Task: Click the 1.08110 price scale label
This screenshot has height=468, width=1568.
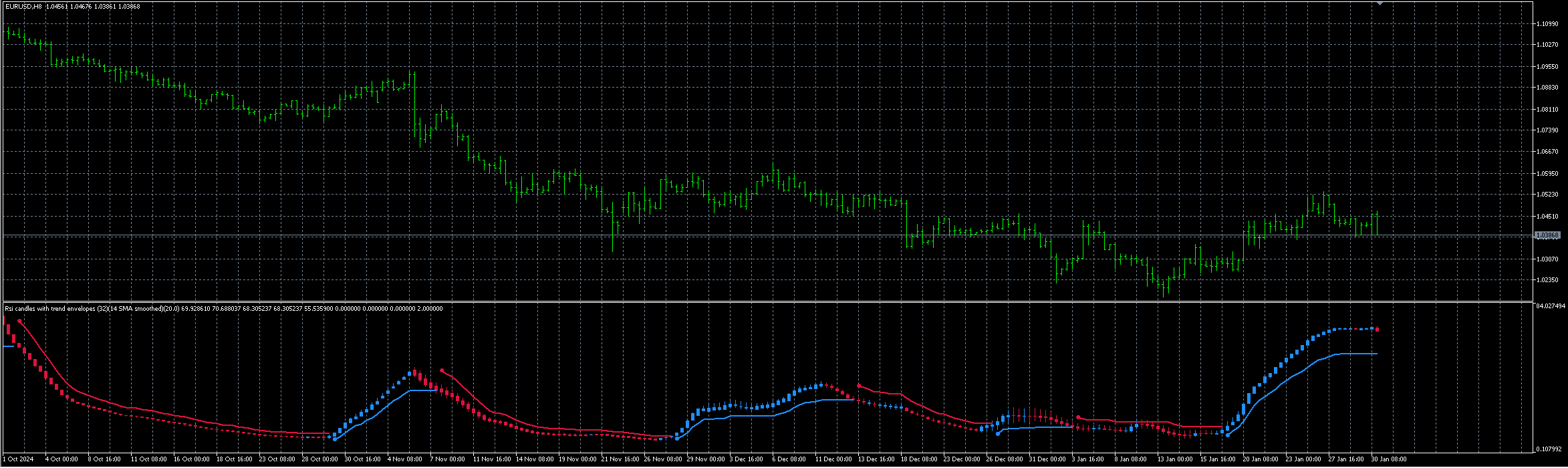Action: pos(1548,109)
